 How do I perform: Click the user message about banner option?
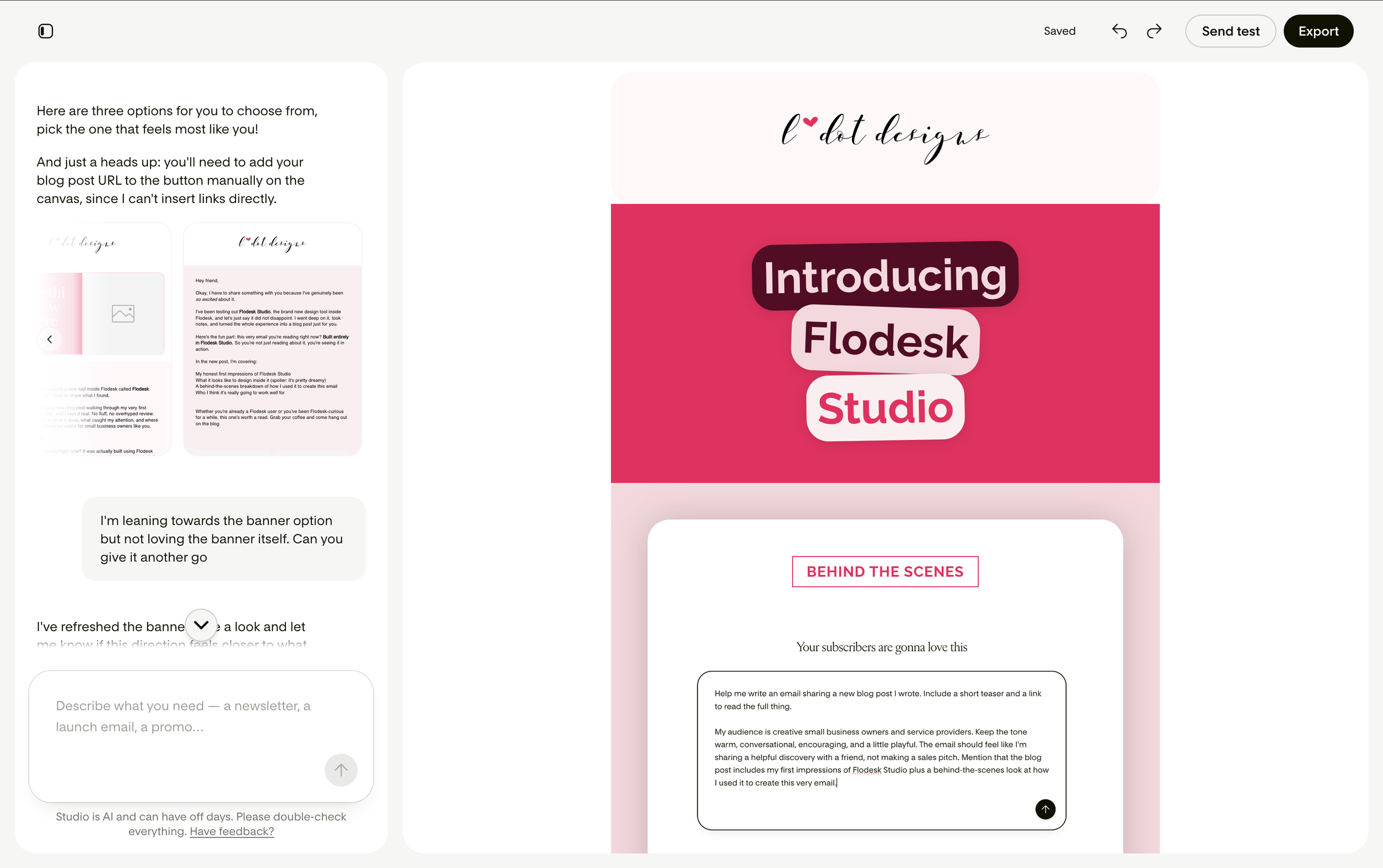click(x=223, y=538)
